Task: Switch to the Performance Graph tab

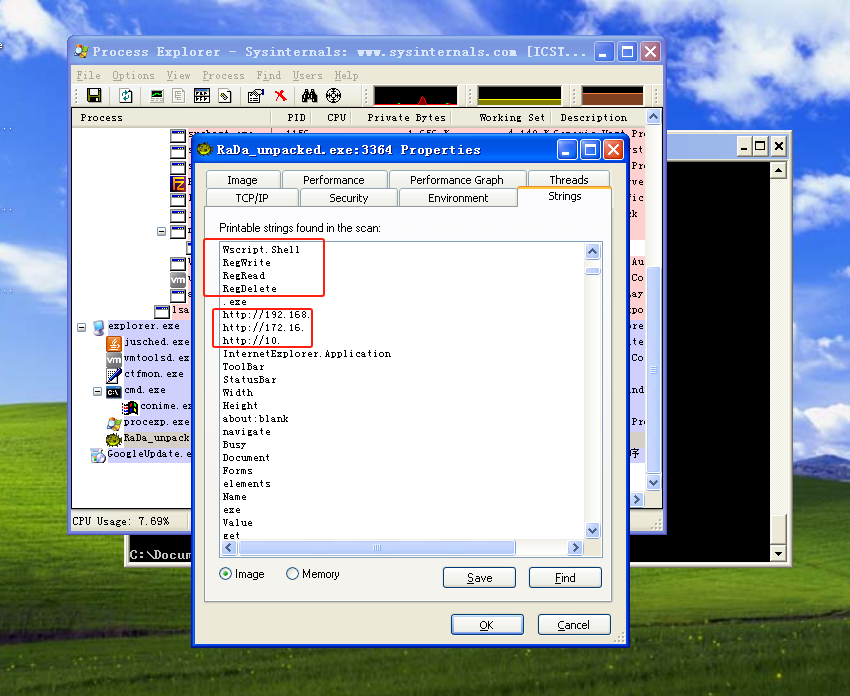Action: (457, 179)
